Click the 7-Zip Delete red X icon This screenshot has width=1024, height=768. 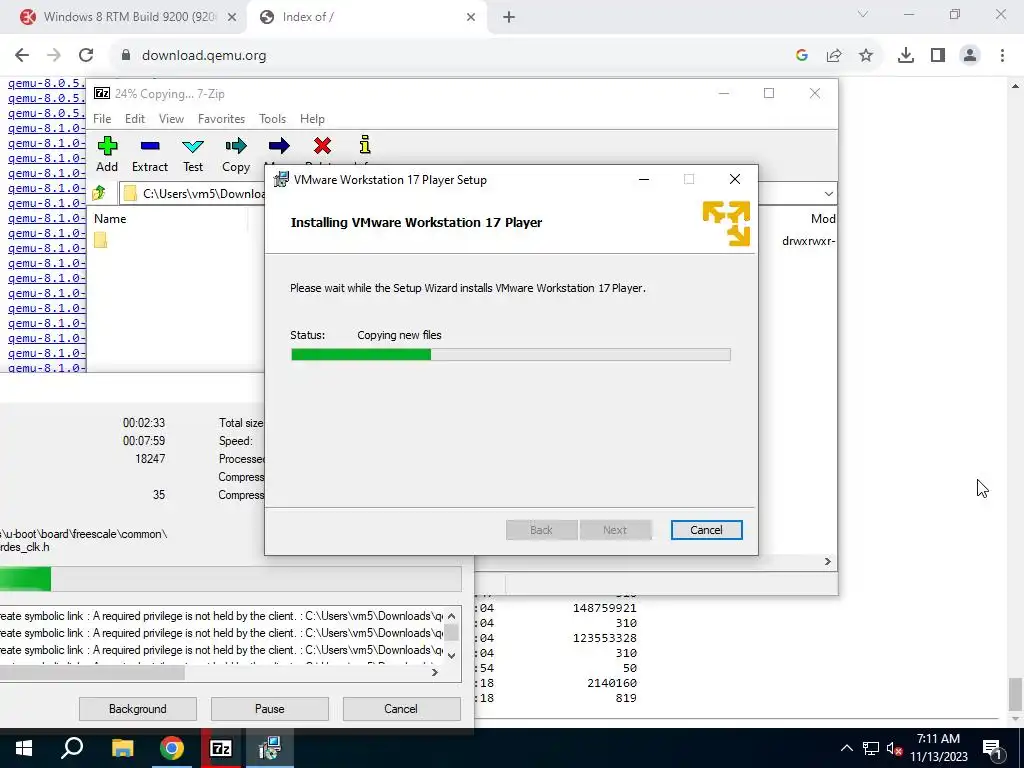point(322,146)
